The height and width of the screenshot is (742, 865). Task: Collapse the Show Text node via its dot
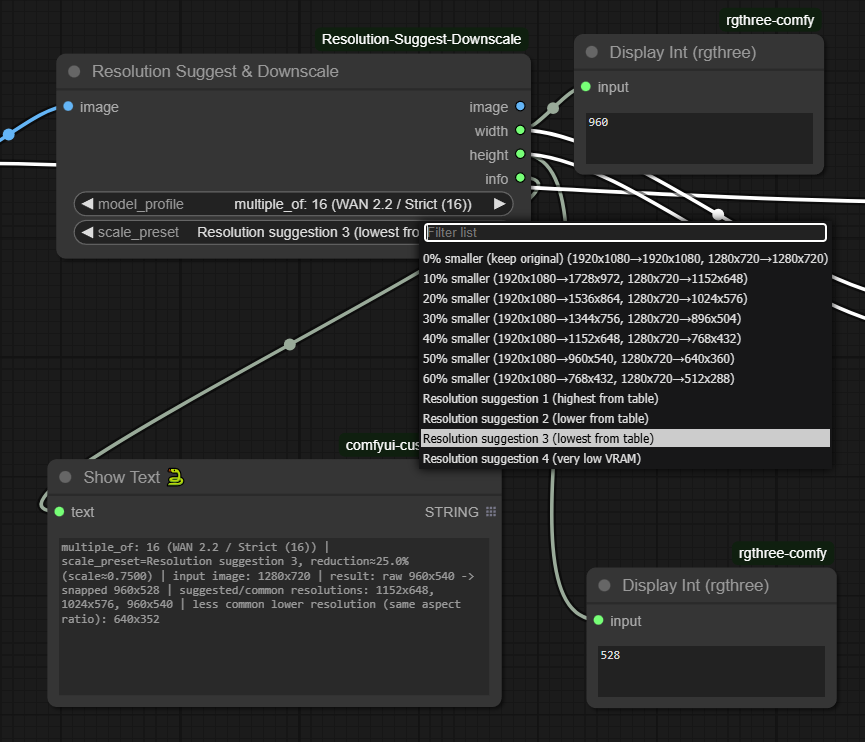pyautogui.click(x=65, y=477)
